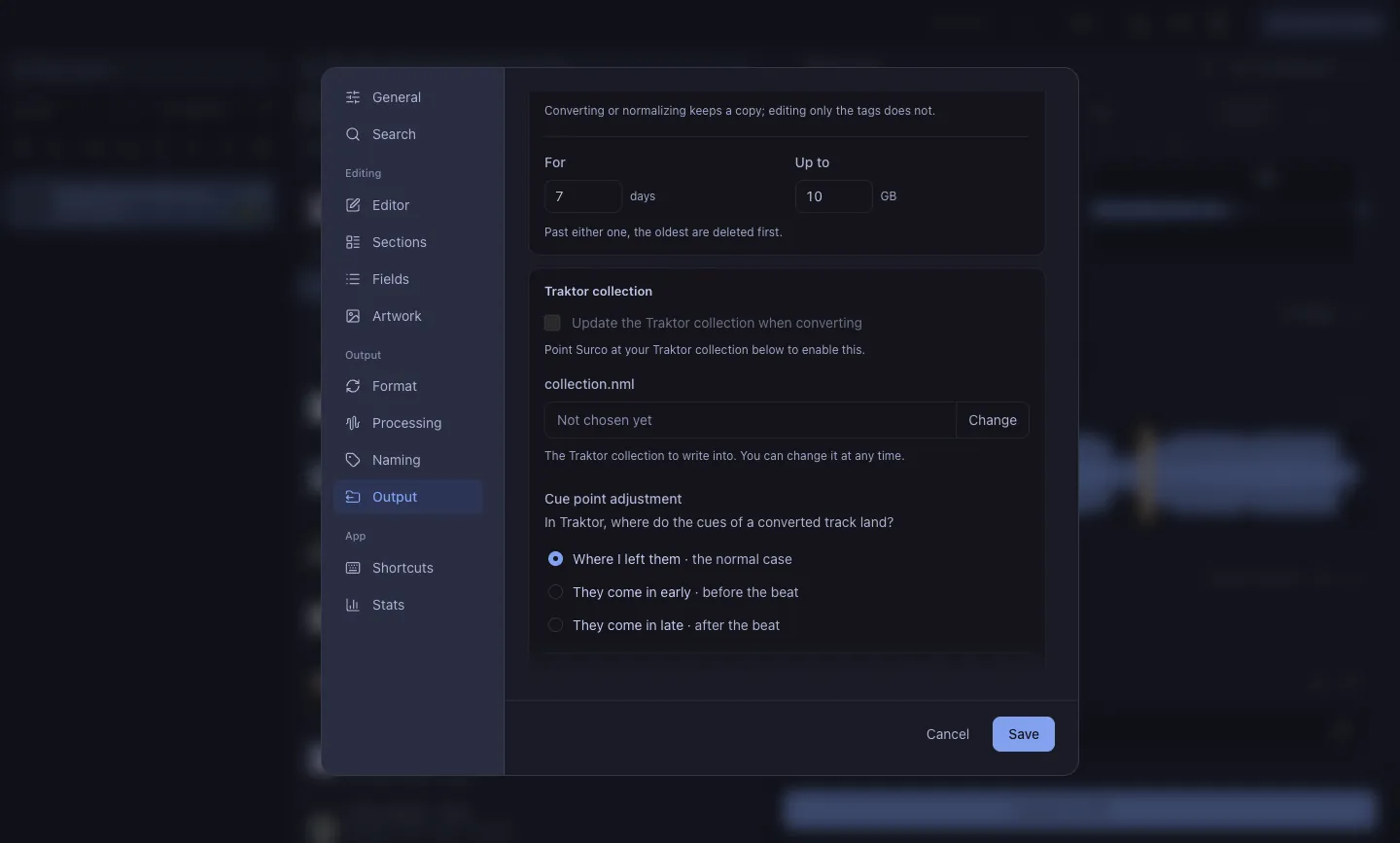Click the 'Cue point adjustment' label

click(x=612, y=499)
